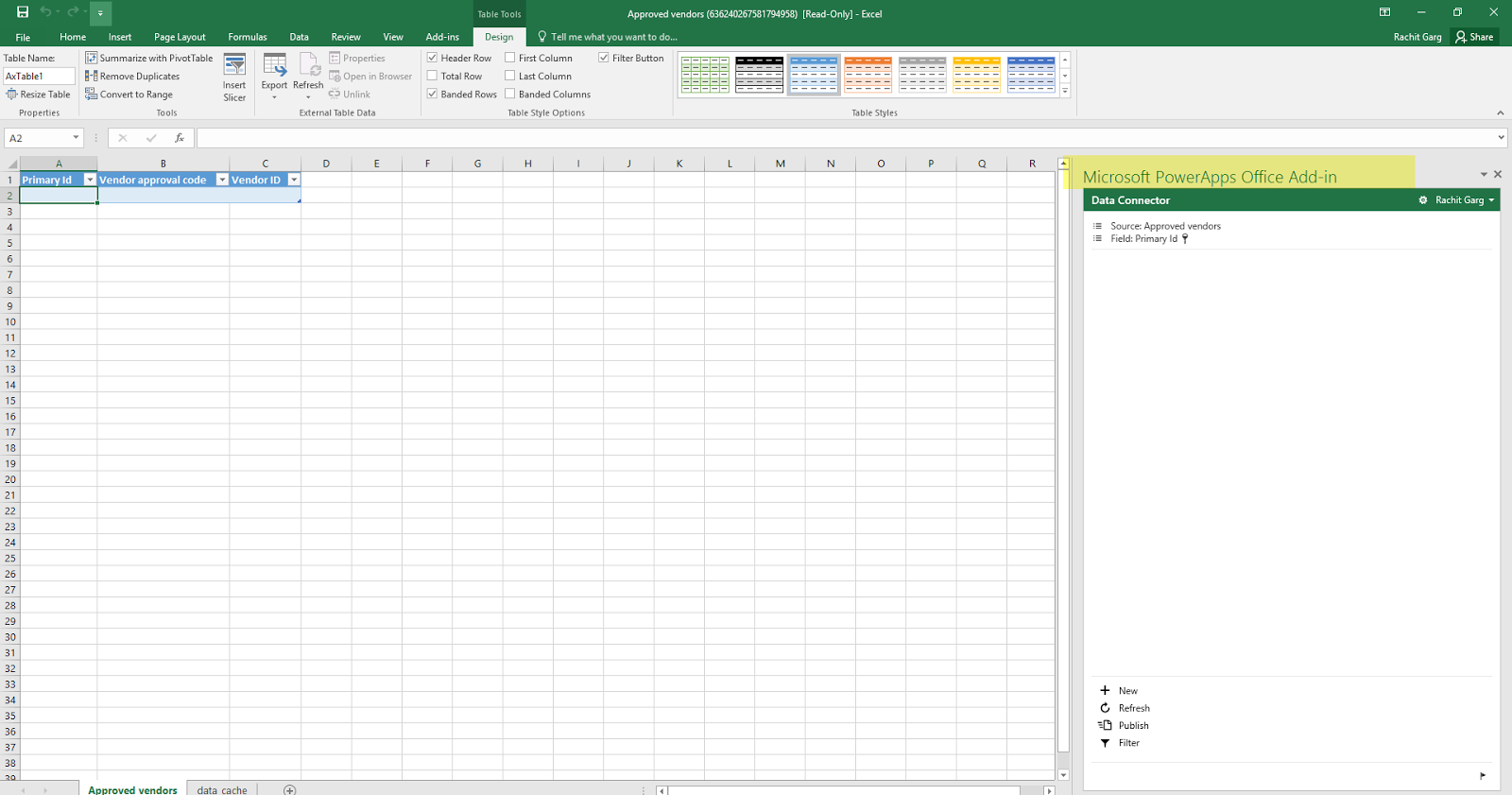Uncheck the Banded Rows option
The height and width of the screenshot is (795, 1512).
[x=432, y=94]
